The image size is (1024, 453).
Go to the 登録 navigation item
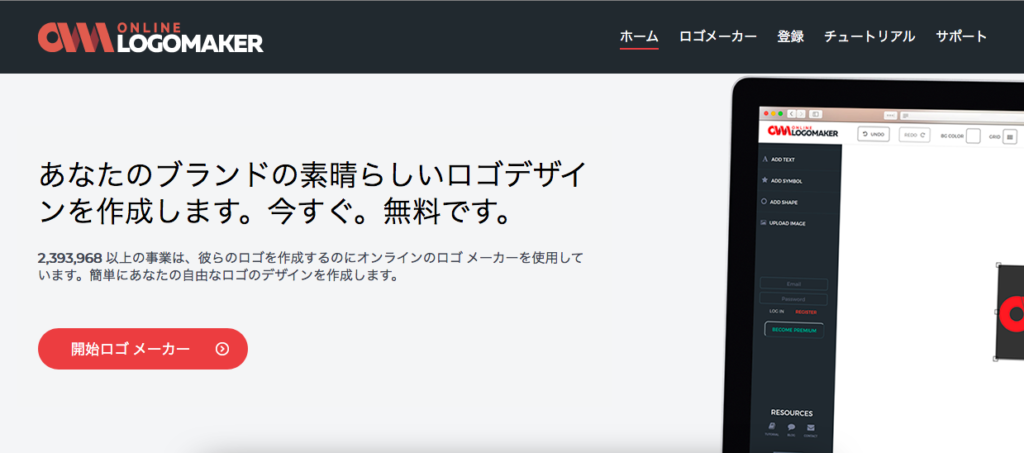coord(790,37)
